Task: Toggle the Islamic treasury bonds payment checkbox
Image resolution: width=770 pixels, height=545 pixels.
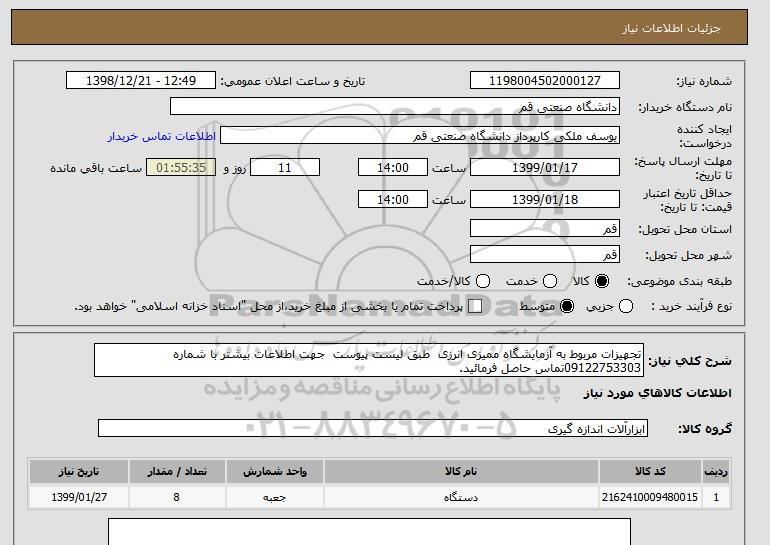Action: (x=475, y=306)
